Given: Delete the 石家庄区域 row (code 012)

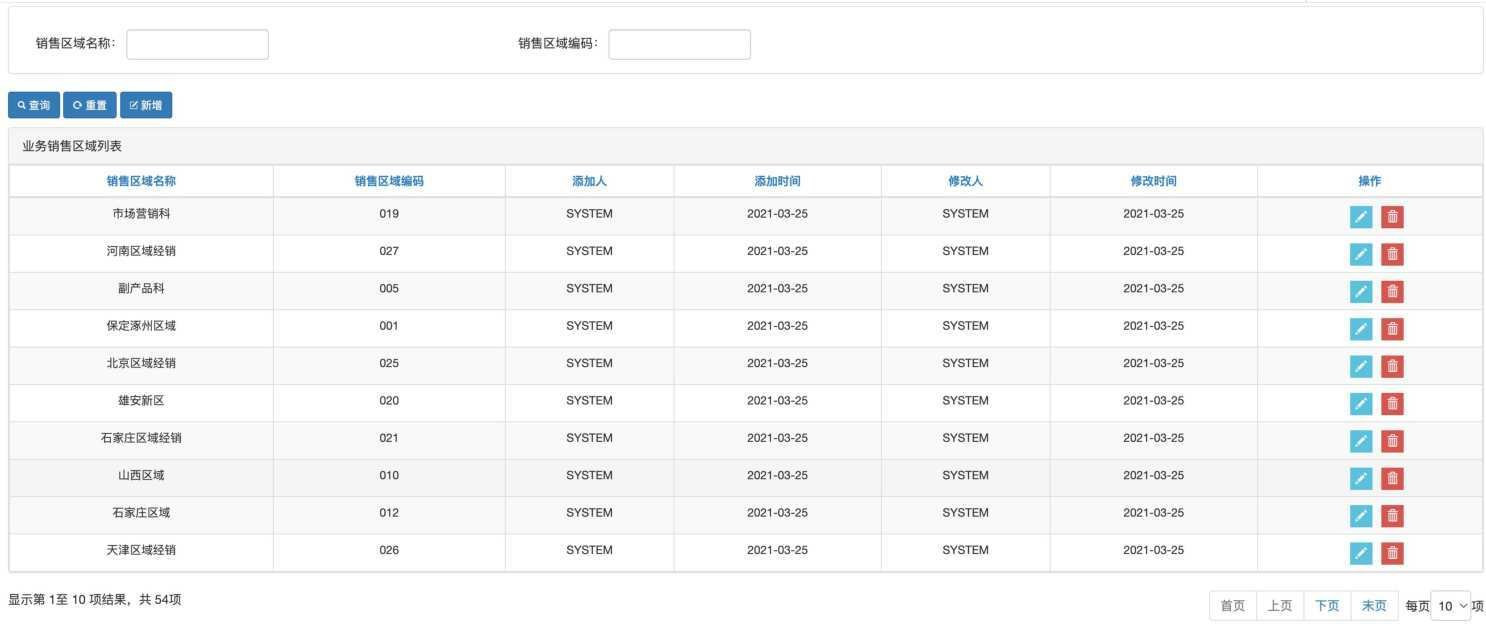Looking at the screenshot, I should [1392, 516].
